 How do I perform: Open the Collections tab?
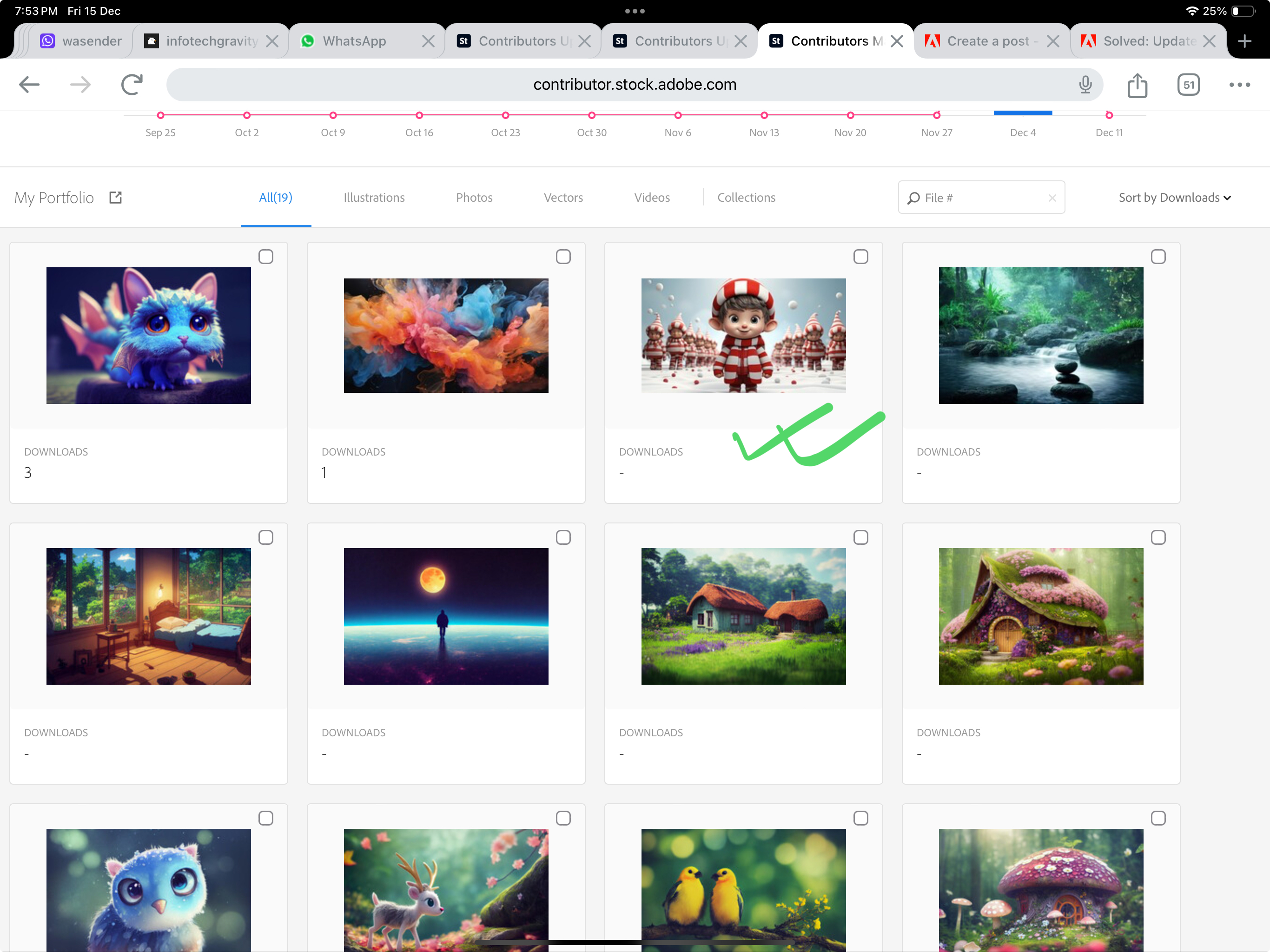point(746,198)
